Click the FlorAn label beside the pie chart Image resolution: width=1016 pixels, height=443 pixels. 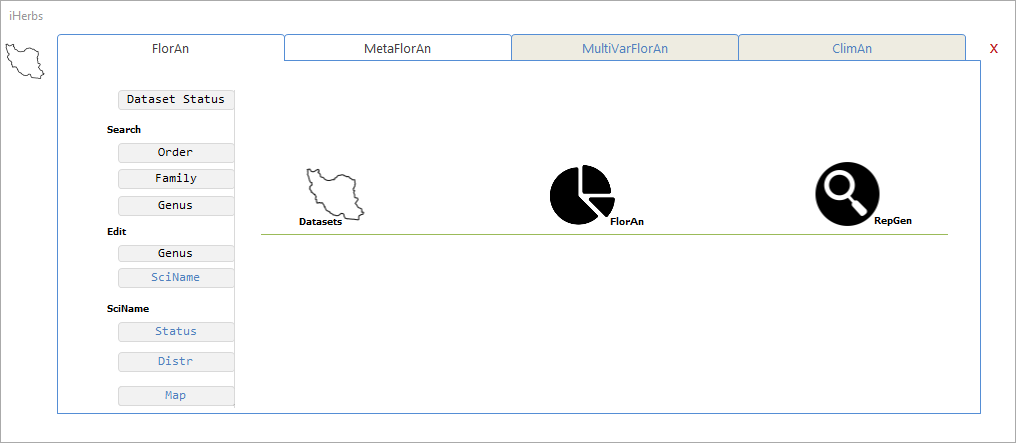(x=627, y=222)
